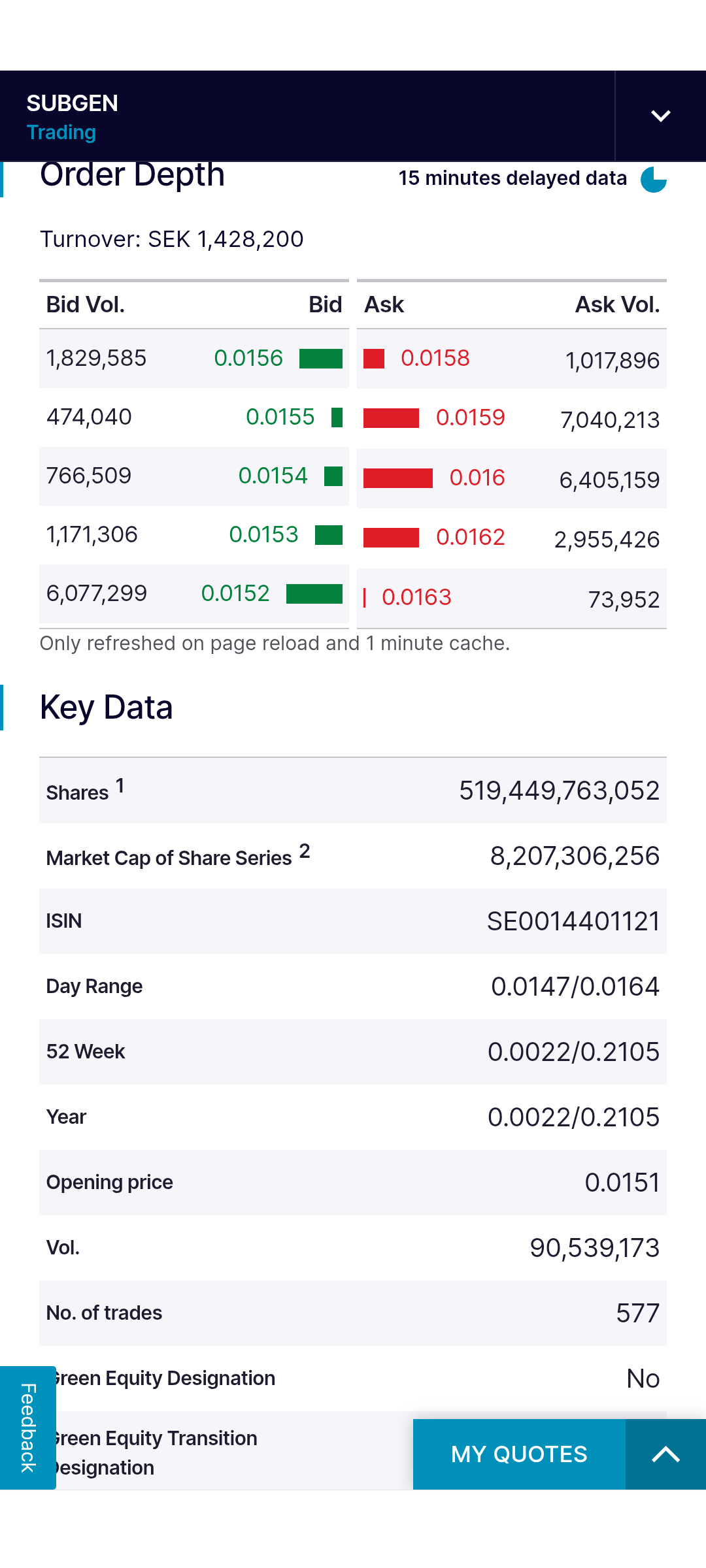Click the green bar beside bid 0.0152

314,594
